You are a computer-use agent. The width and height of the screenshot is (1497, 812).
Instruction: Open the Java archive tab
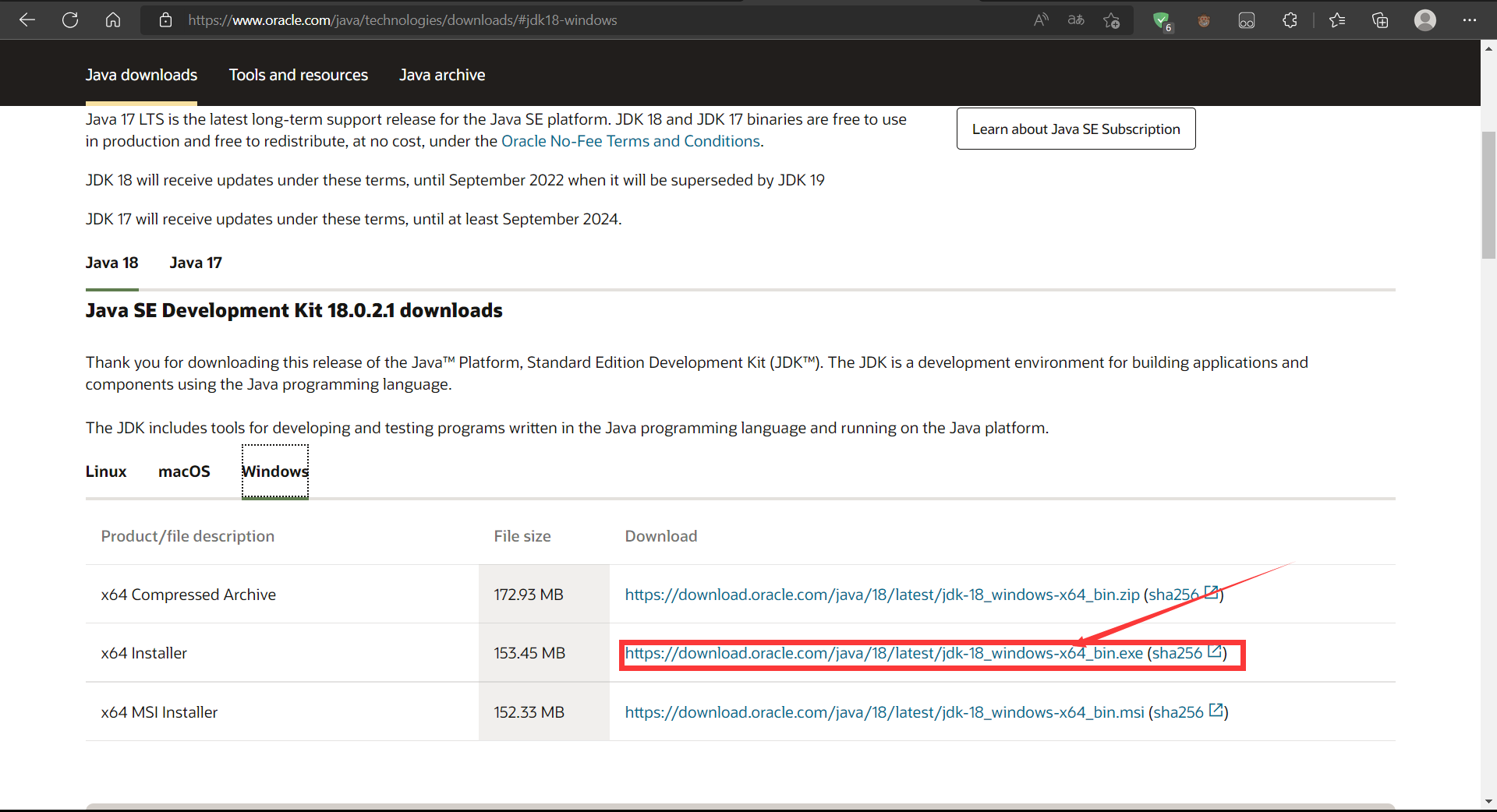442,75
